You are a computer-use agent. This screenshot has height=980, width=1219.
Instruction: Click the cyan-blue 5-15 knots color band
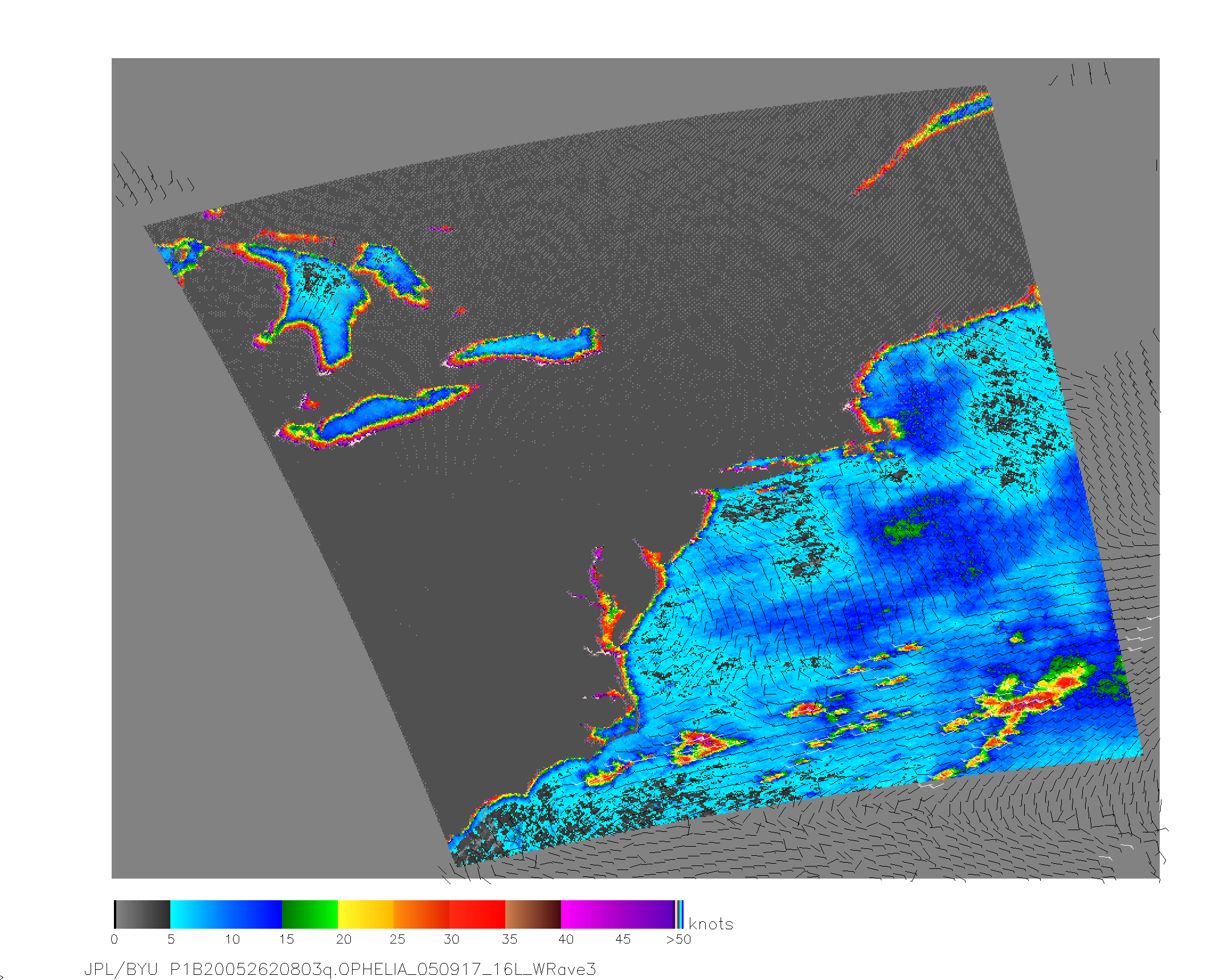pyautogui.click(x=226, y=914)
